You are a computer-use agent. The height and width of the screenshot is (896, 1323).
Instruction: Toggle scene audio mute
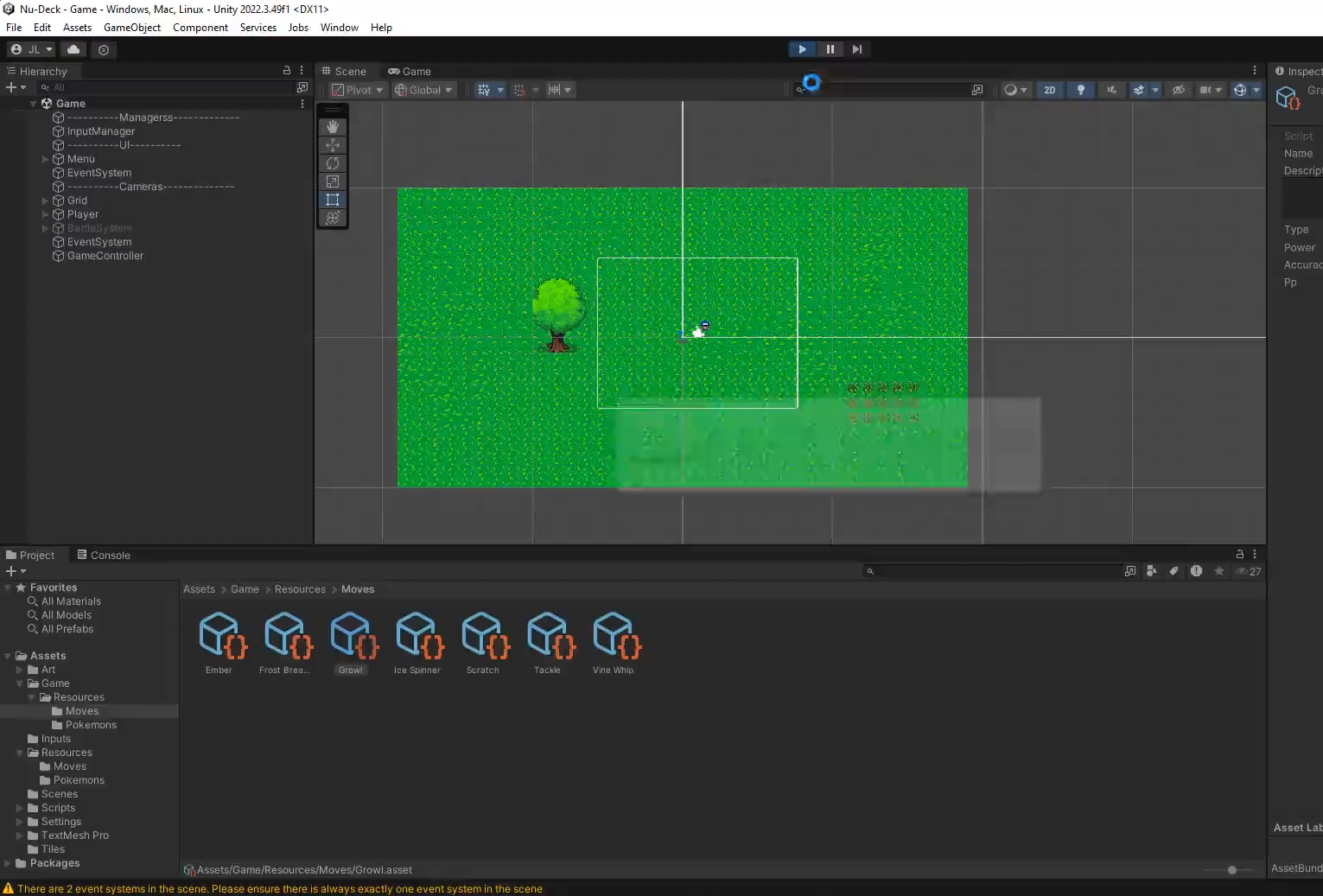point(1111,90)
